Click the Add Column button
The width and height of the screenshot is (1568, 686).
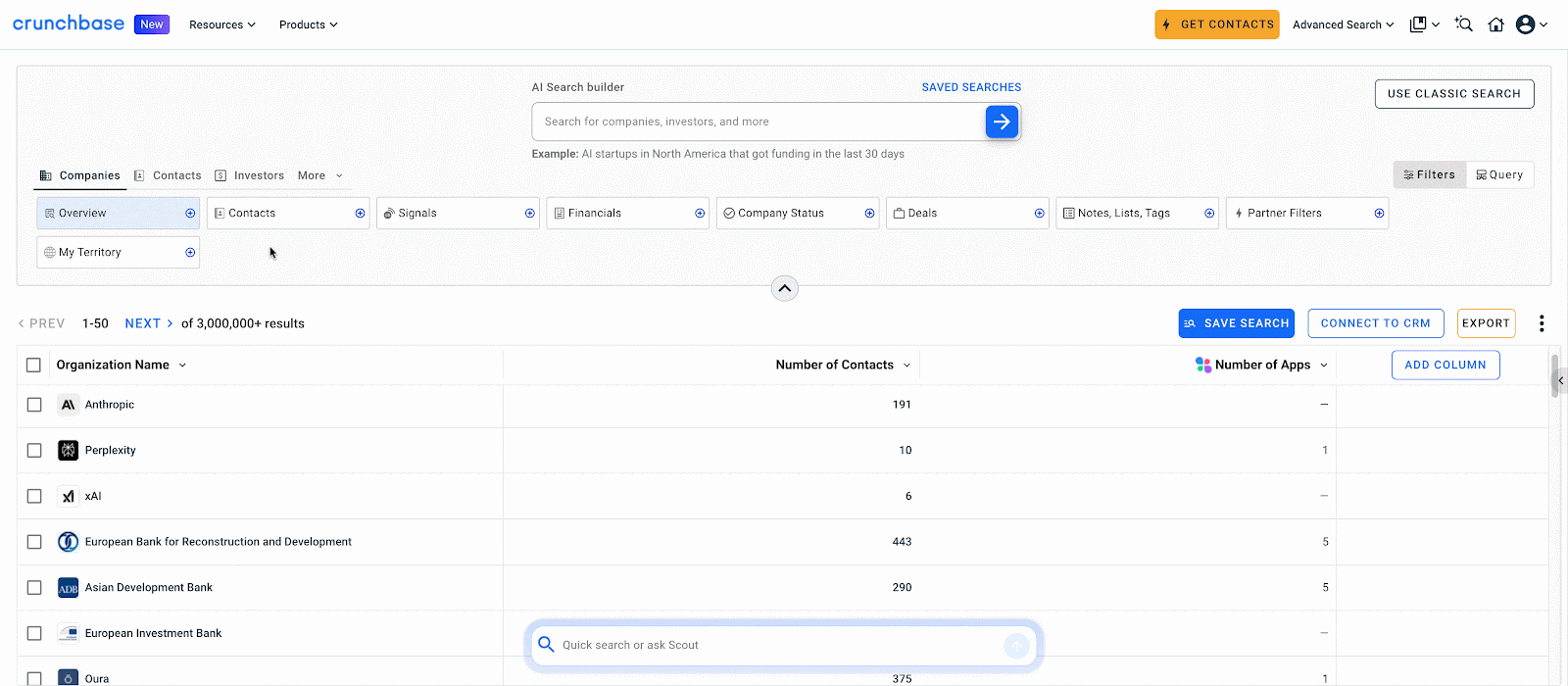(1445, 365)
